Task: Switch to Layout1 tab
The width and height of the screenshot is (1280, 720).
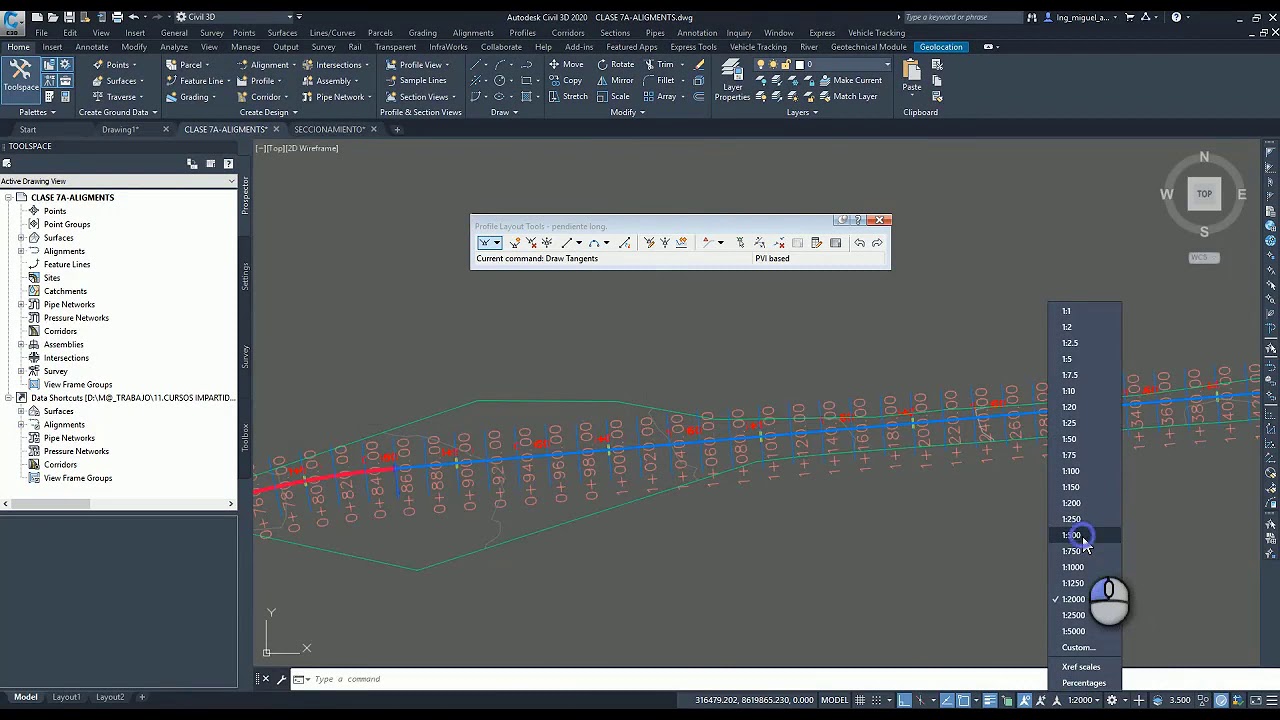Action: (66, 697)
